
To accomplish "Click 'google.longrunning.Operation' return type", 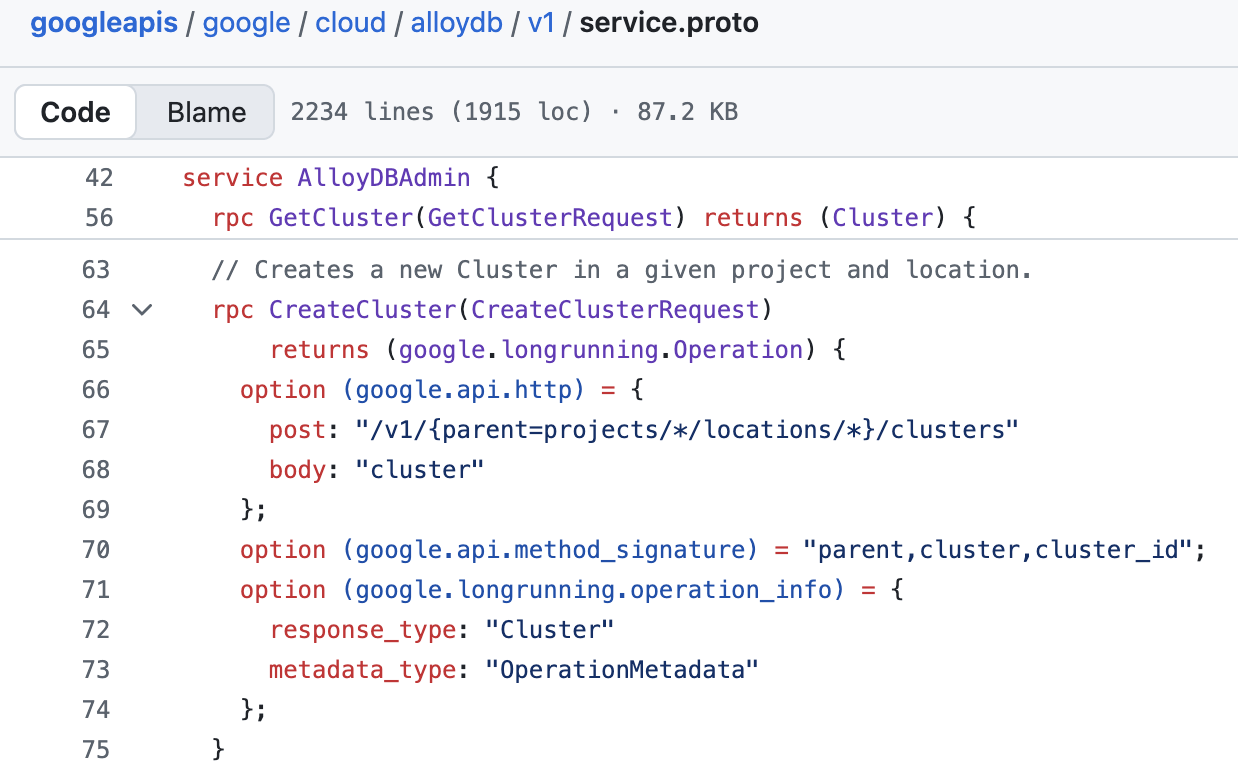I will (600, 350).
